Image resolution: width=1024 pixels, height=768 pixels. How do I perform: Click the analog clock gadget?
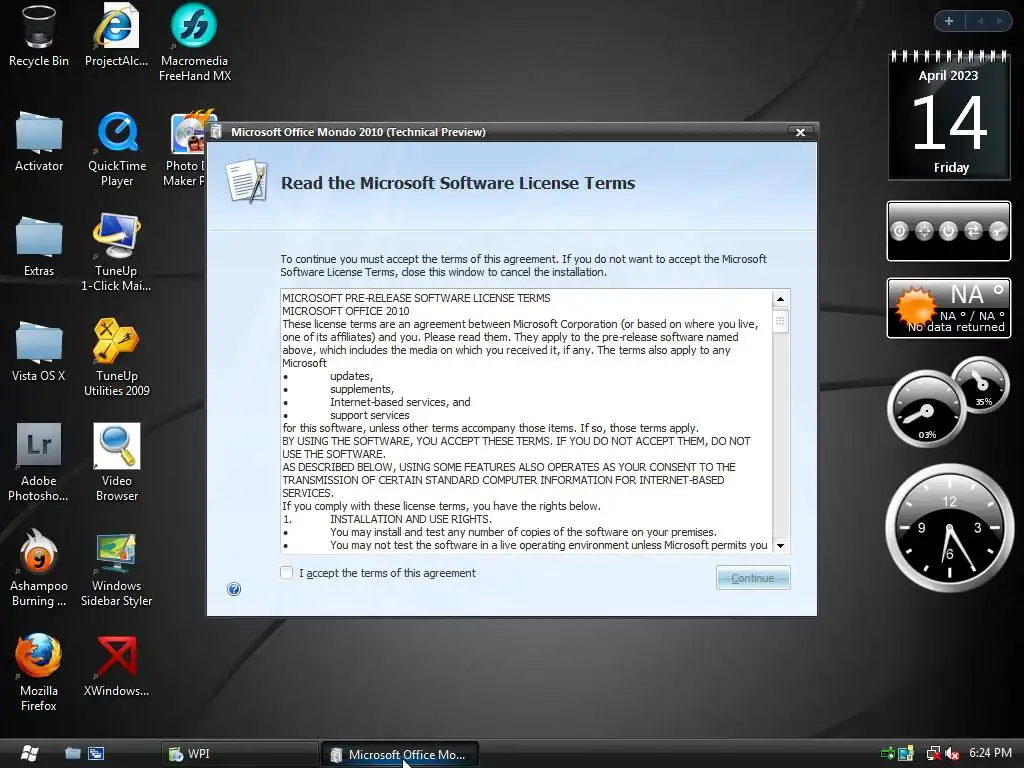950,528
